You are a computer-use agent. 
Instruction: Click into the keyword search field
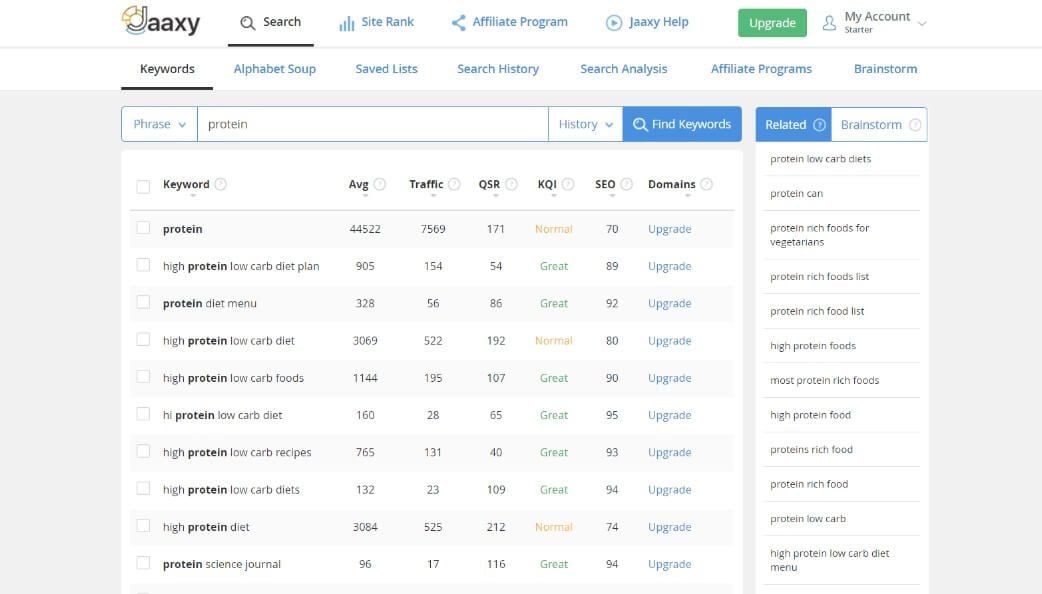(x=373, y=124)
